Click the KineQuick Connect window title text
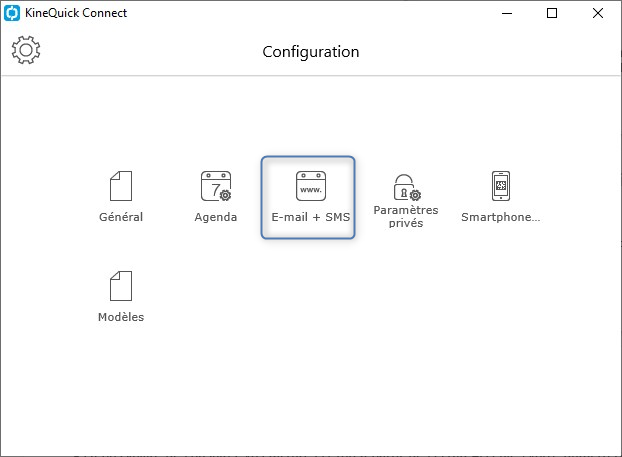Viewport: 622px width, 457px height. (76, 13)
